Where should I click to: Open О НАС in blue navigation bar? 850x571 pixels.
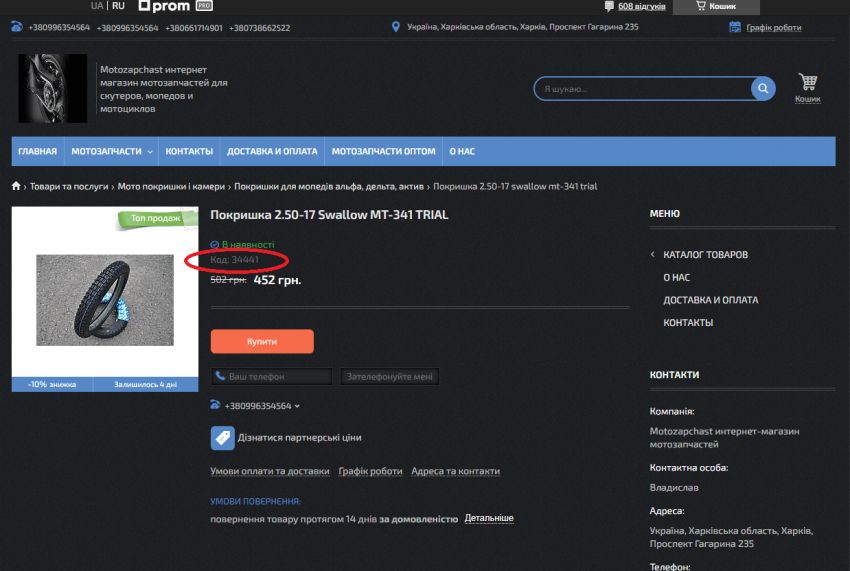462,151
